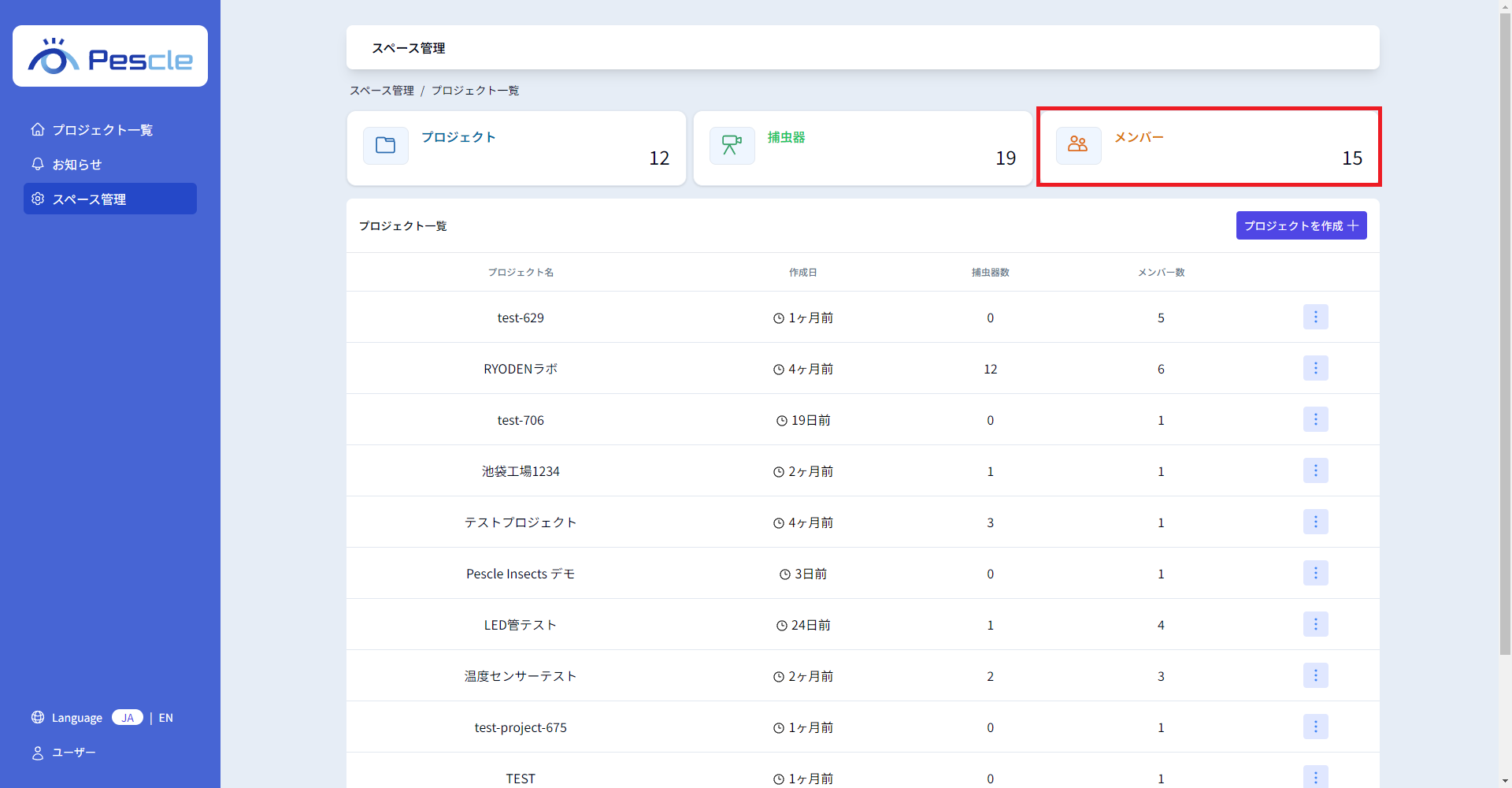Click the members people icon
Screen dimensions: 1512x788
coord(1078,146)
